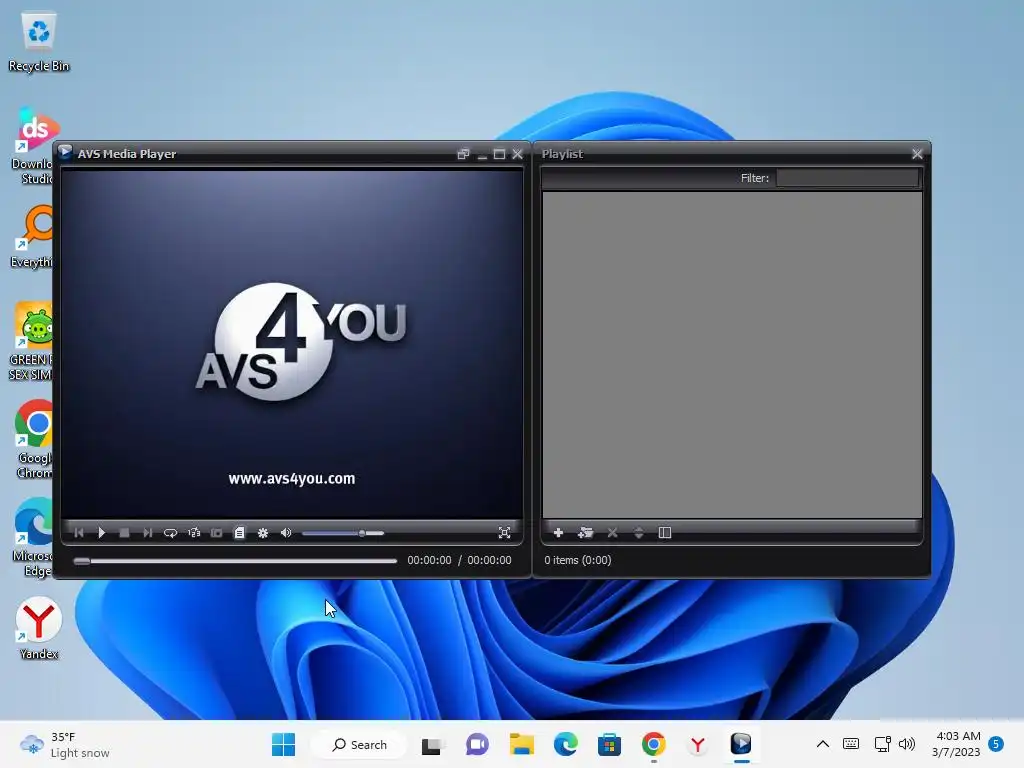Open Yandex Browser from the taskbar

coord(697,744)
